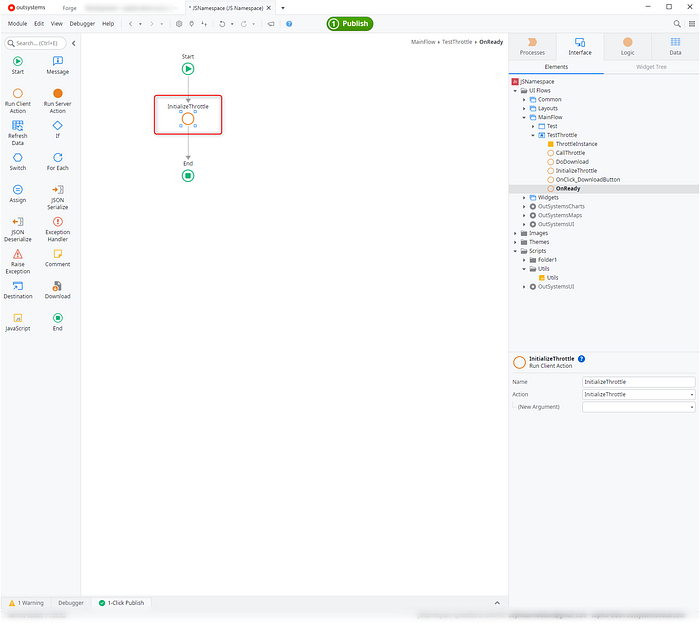Click the InitializeThrottle node on canvas

(x=188, y=119)
